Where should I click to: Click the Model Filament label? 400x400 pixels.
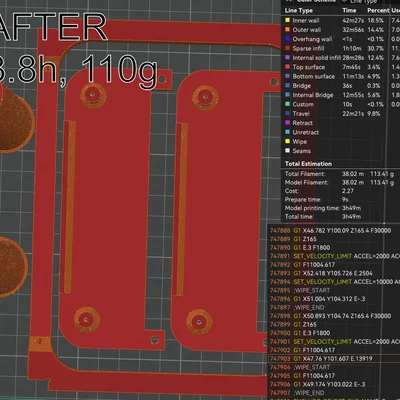click(x=306, y=182)
